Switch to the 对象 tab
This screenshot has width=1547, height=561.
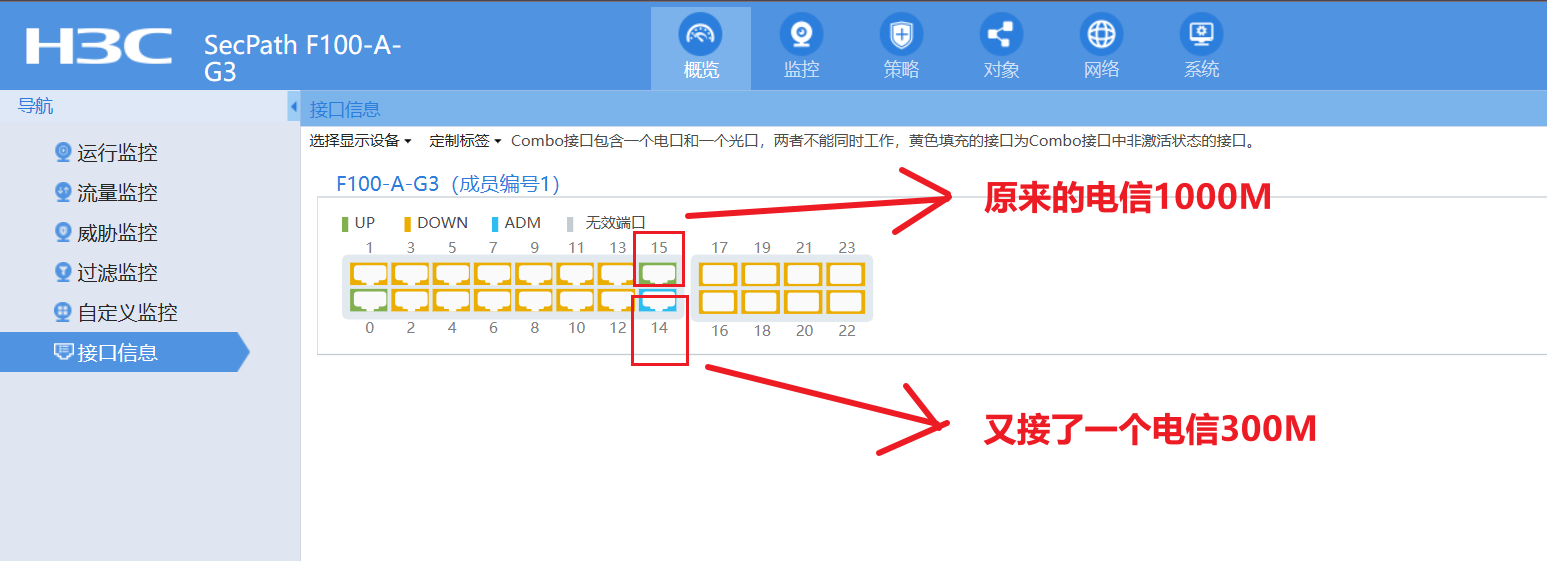[x=1001, y=47]
